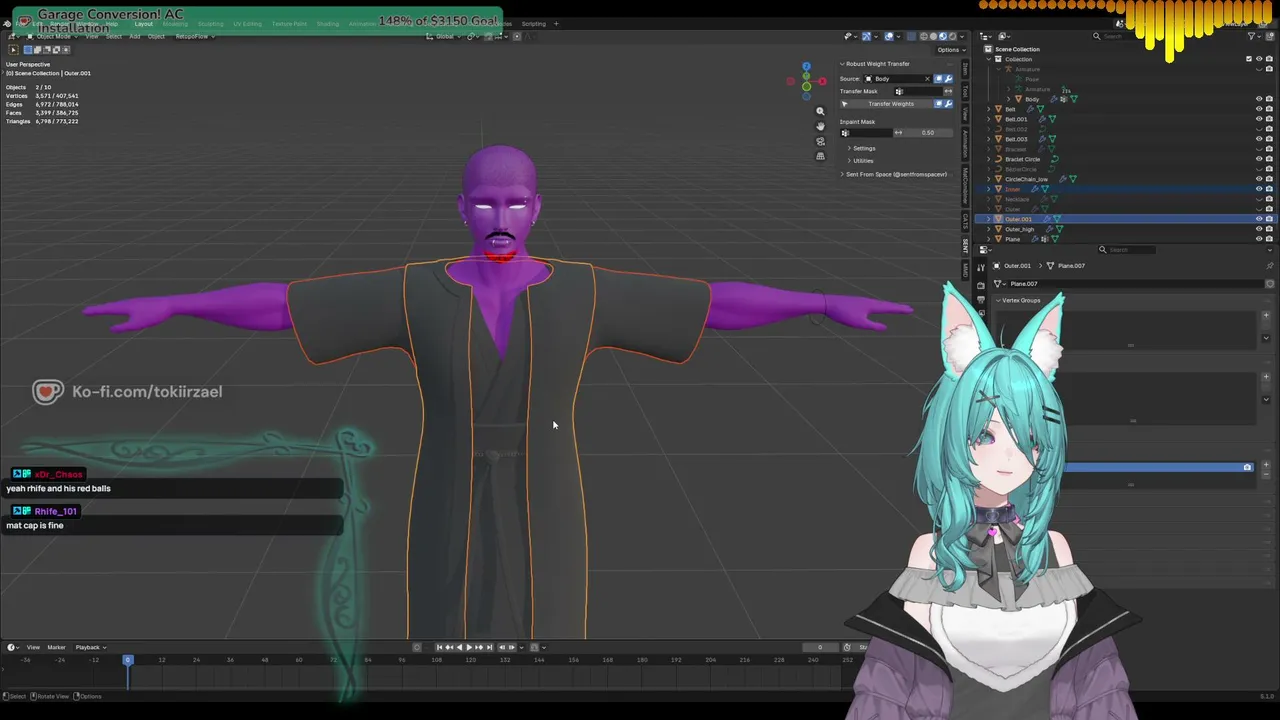The width and height of the screenshot is (1280, 720).
Task: Hide Outer_high with its eye icon
Action: (x=1259, y=229)
